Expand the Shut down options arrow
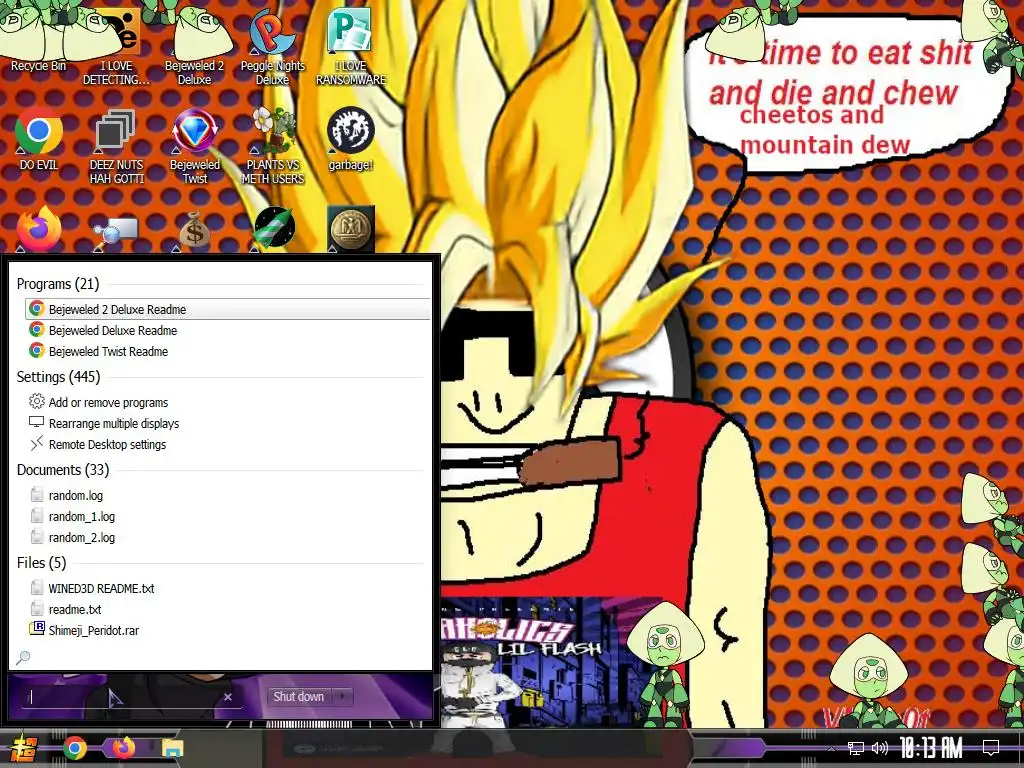This screenshot has width=1024, height=768. [342, 696]
